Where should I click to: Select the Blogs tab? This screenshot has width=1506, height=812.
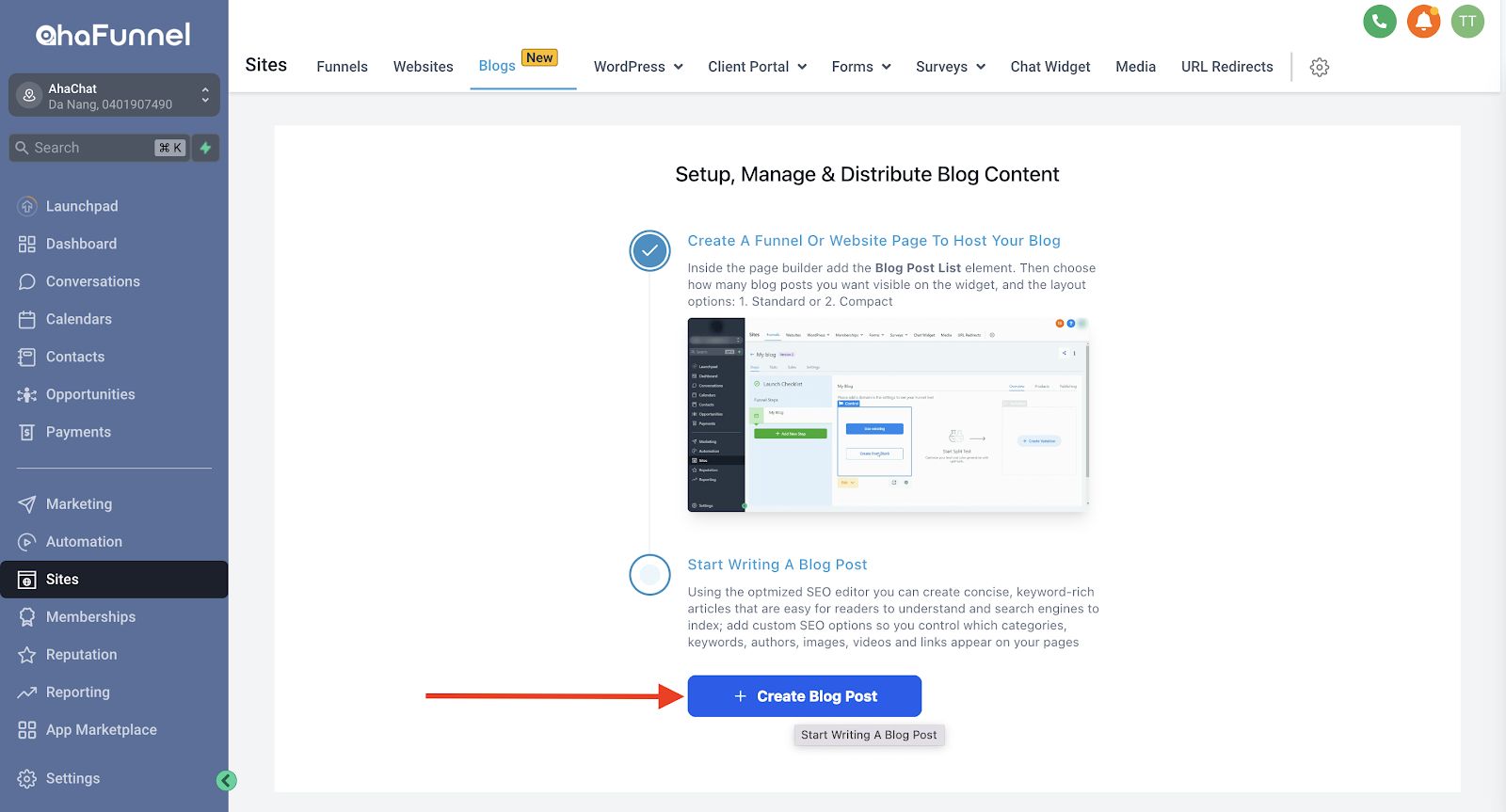pyautogui.click(x=497, y=66)
